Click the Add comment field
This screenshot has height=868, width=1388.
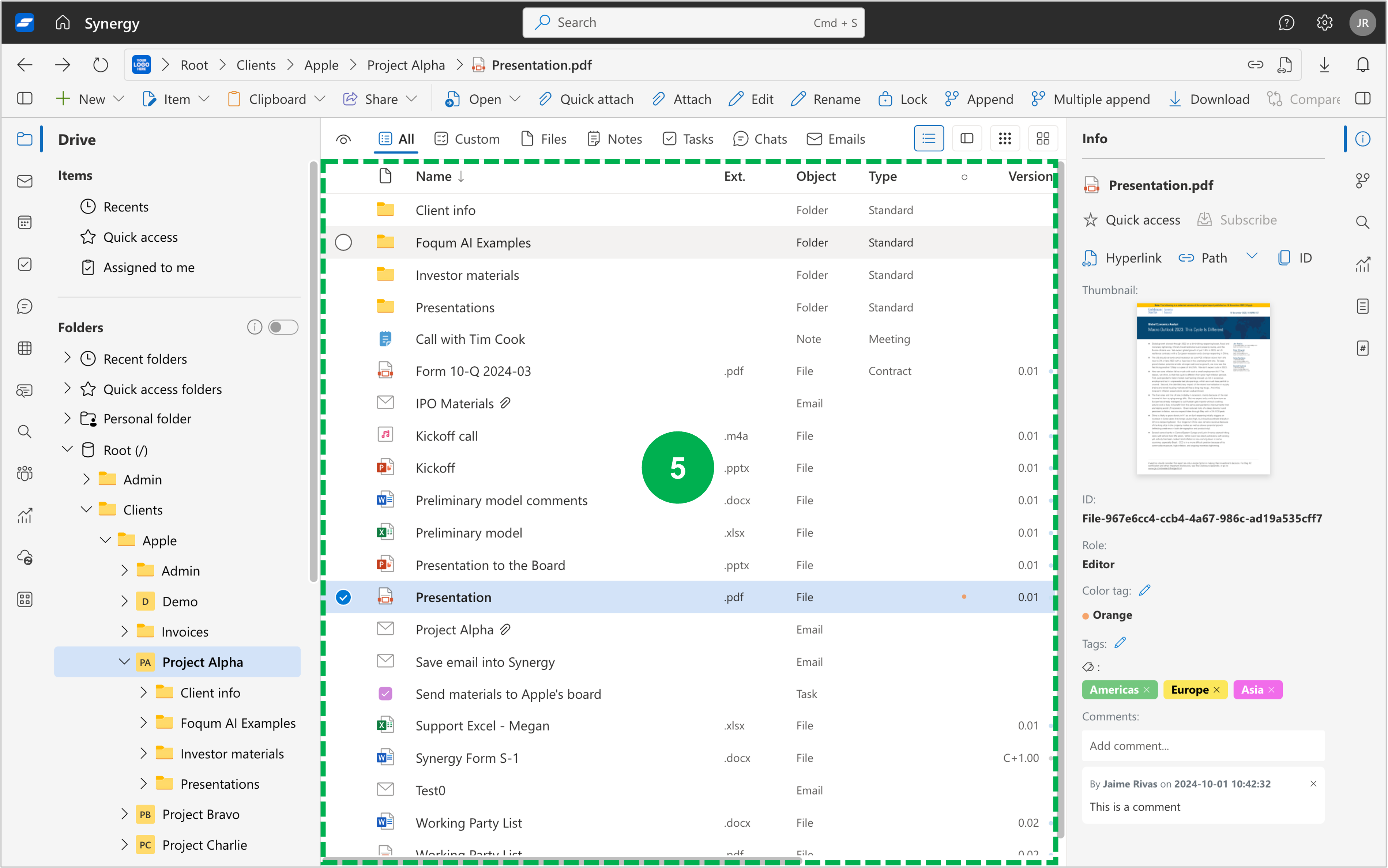tap(1203, 745)
